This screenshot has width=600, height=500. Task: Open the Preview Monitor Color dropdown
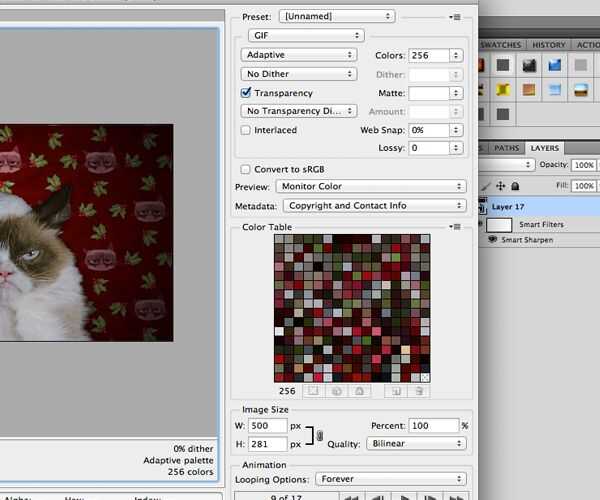371,186
